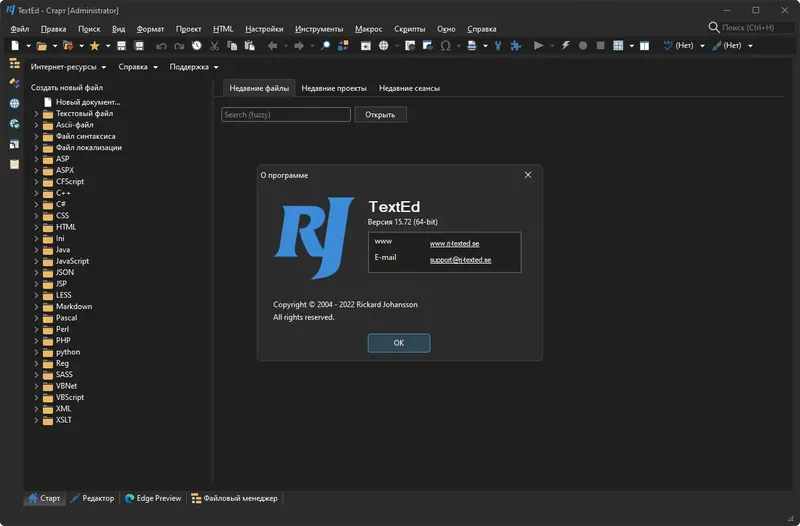Select the XSLT tree item
Image resolution: width=800 pixels, height=526 pixels.
[x=64, y=420]
